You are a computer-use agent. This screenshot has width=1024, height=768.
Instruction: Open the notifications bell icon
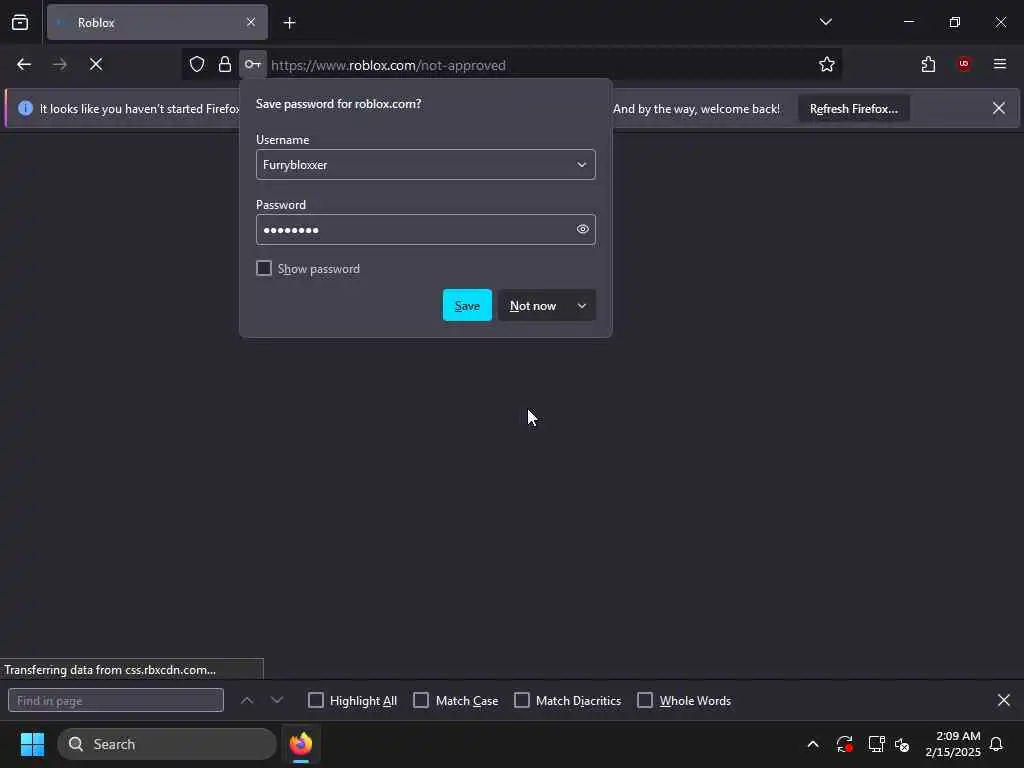tap(996, 744)
